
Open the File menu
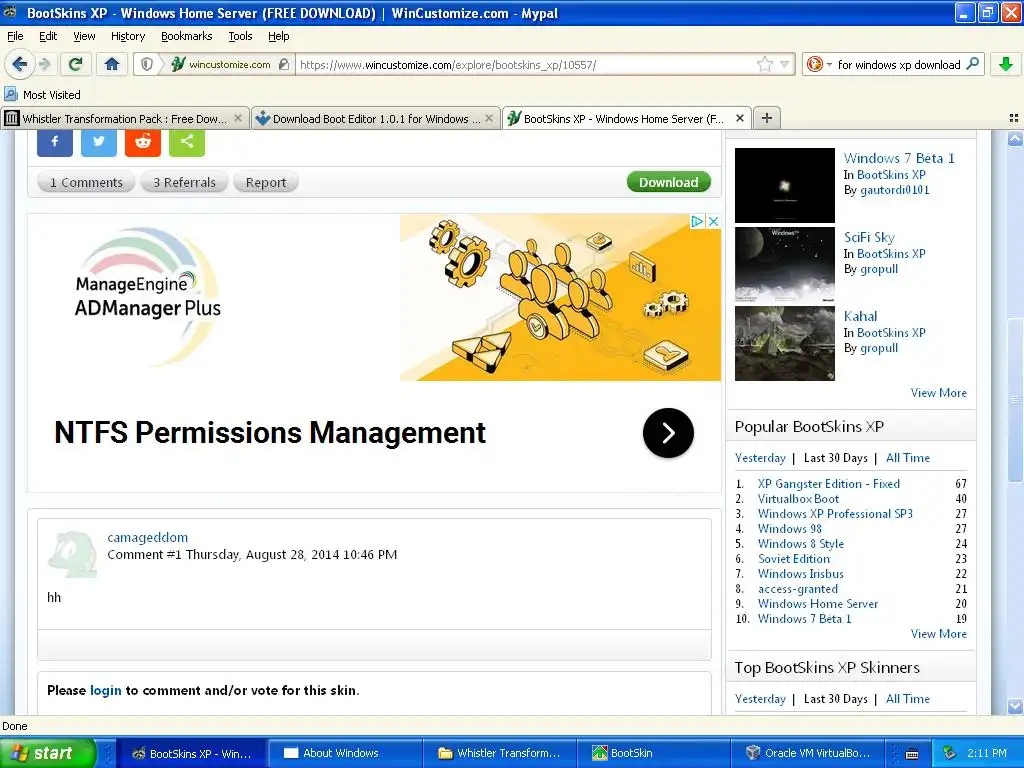click(x=15, y=37)
